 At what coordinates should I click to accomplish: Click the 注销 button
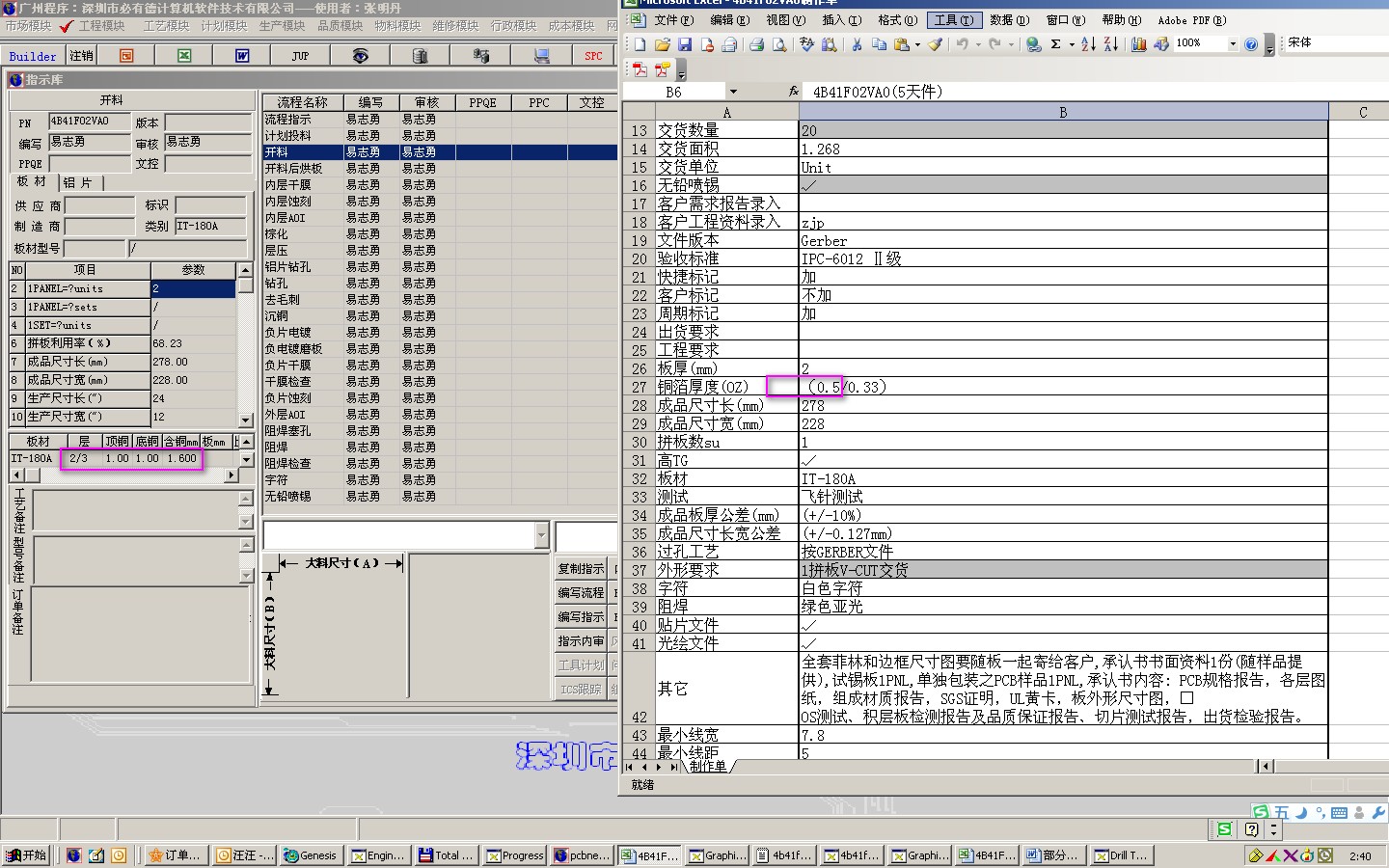[x=82, y=56]
